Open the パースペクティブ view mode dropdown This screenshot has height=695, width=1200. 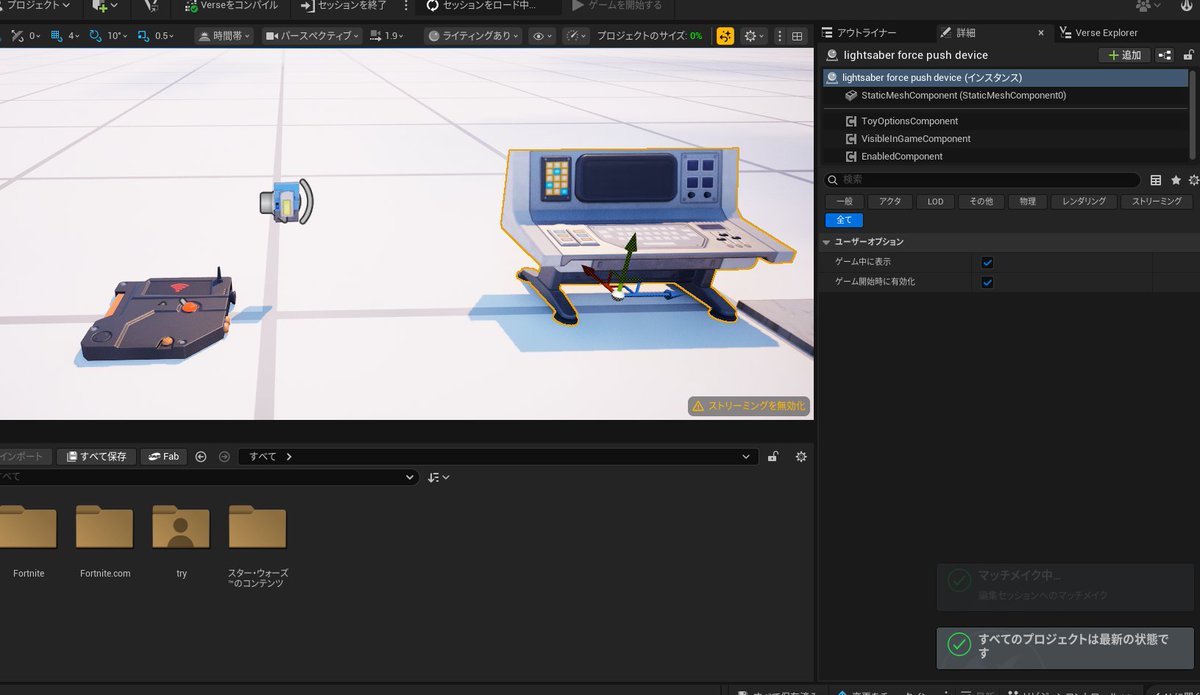312,36
